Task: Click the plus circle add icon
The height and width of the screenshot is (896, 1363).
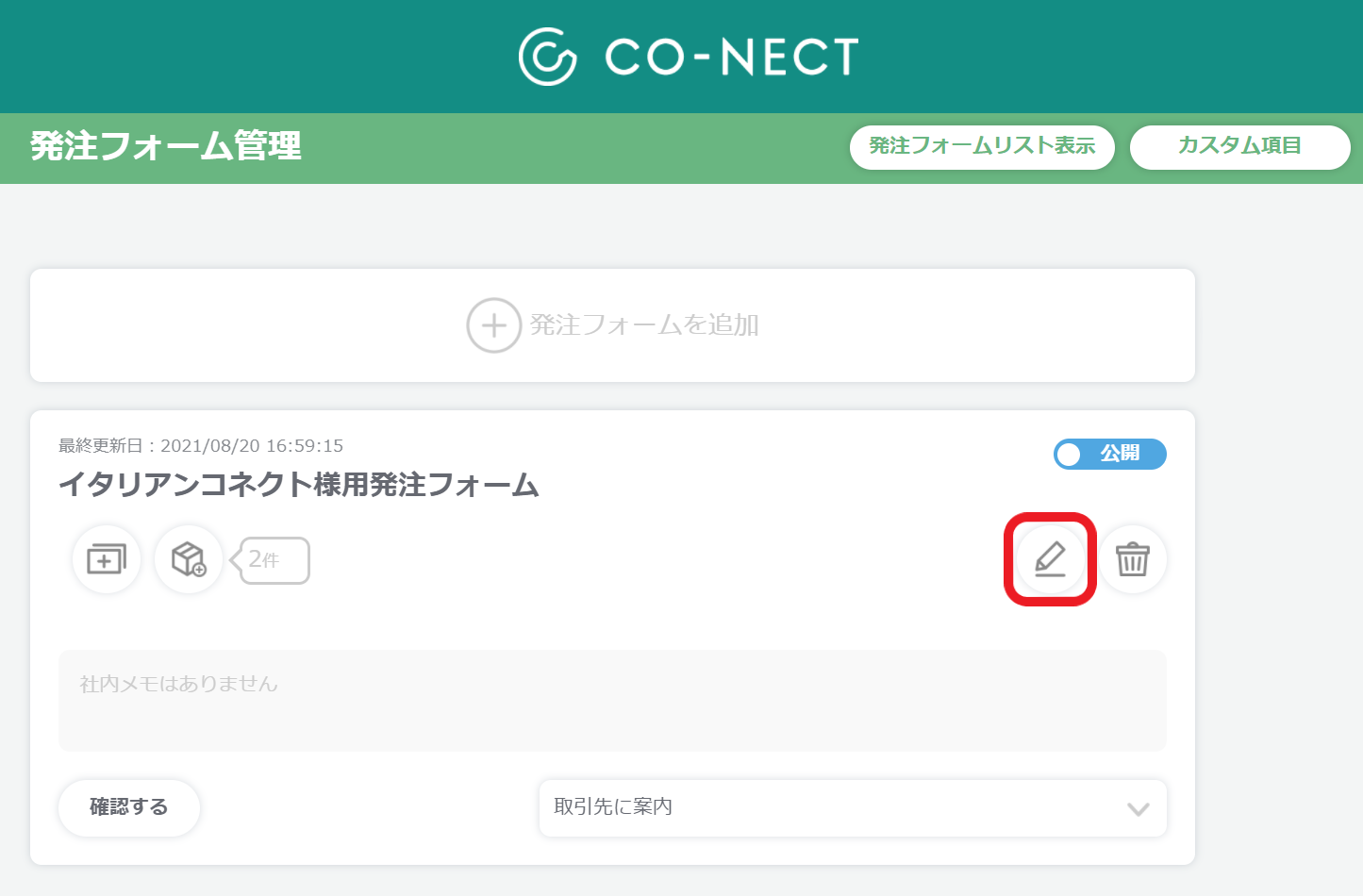Action: [493, 325]
